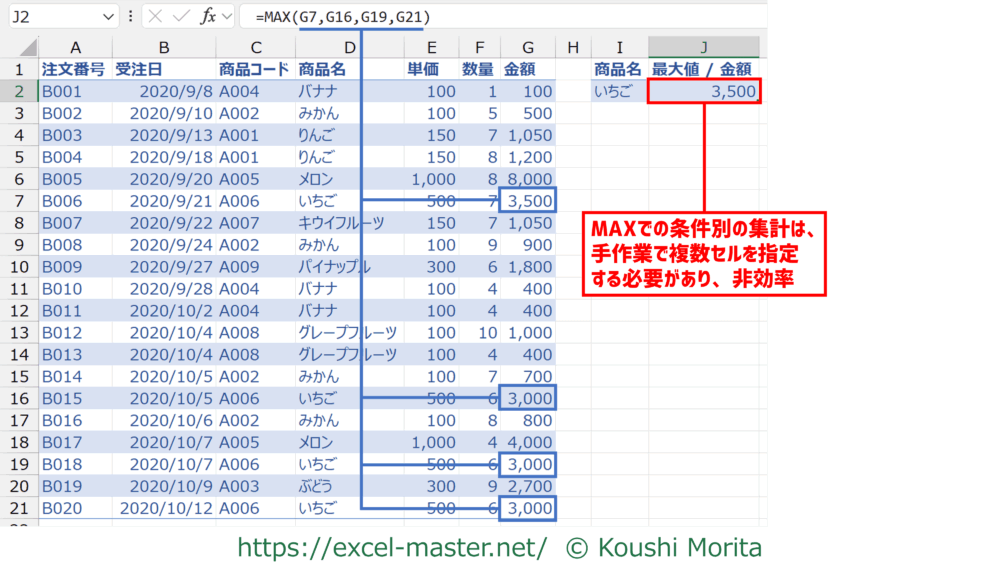
Task: Click the excel-master.net URL text
Action: click(392, 547)
